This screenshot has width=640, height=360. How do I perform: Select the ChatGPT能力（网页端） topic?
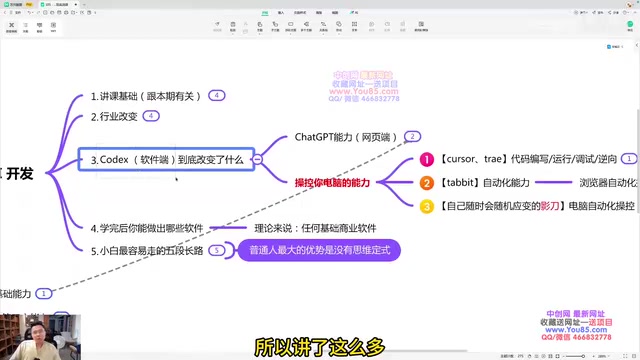point(346,137)
